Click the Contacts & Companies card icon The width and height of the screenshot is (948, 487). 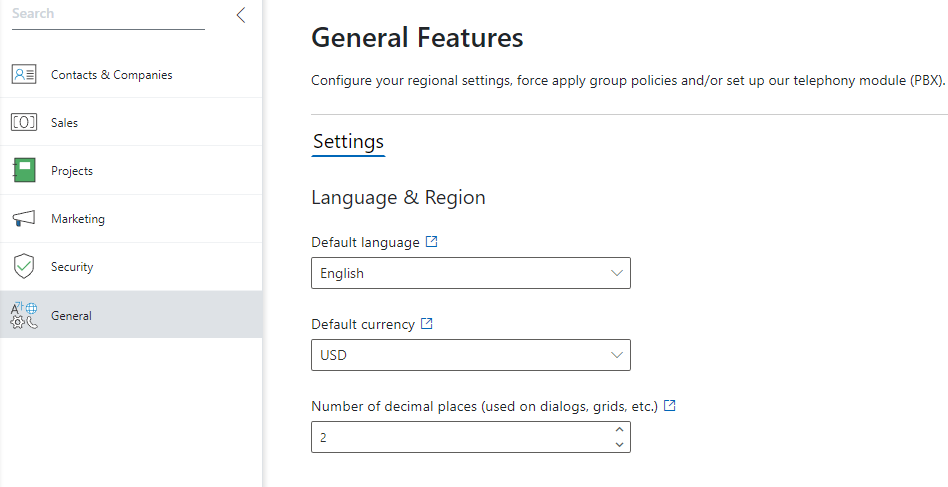(24, 74)
